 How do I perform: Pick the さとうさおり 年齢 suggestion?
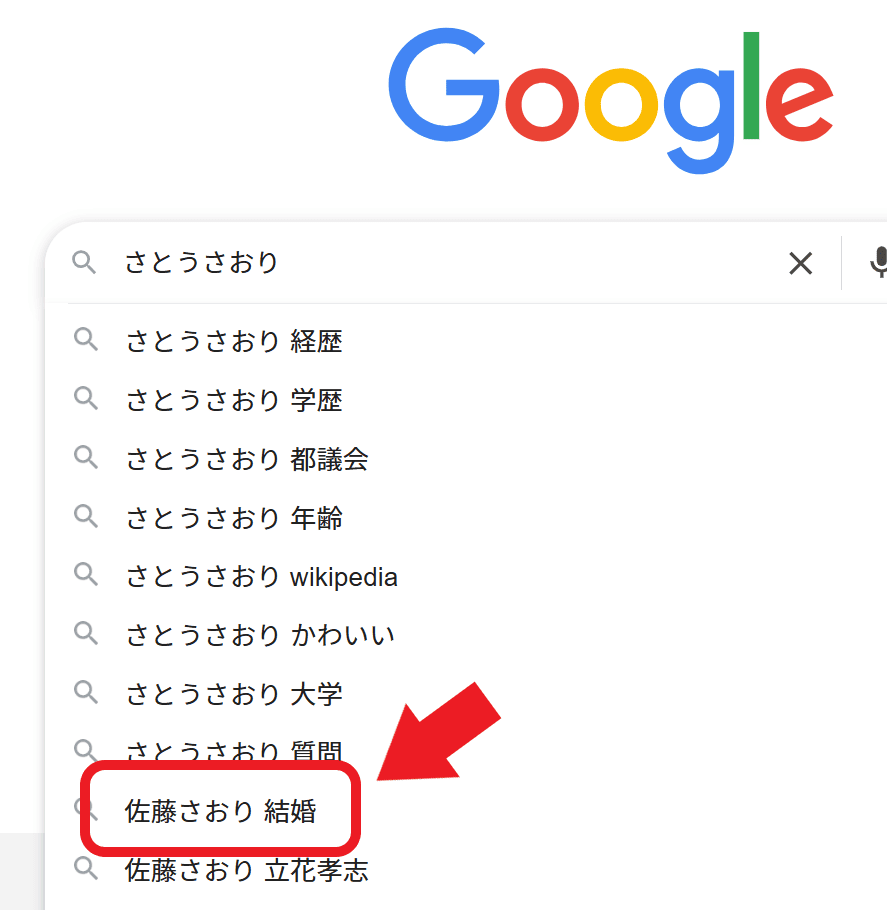234,518
